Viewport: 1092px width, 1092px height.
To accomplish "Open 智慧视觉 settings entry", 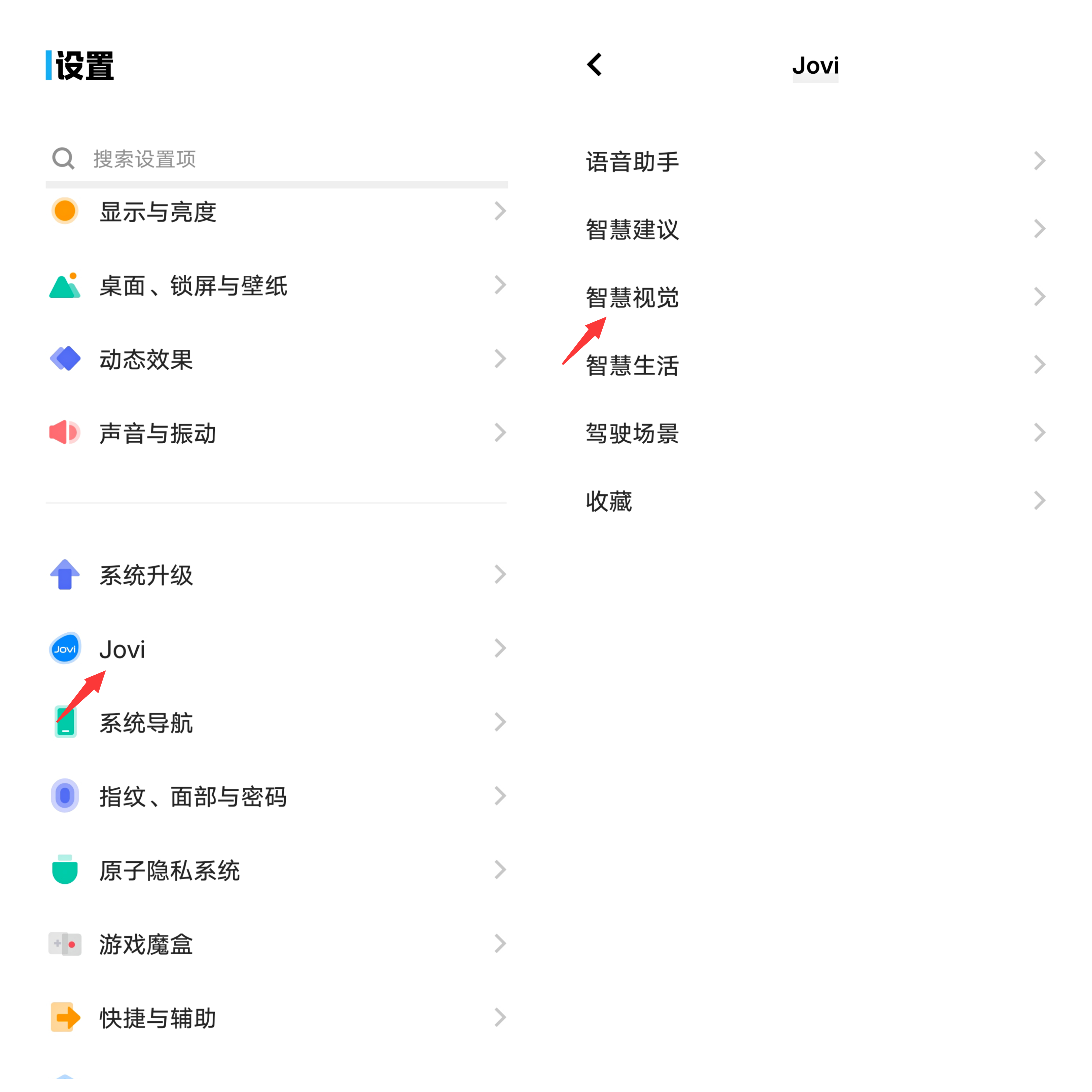I will coord(815,297).
